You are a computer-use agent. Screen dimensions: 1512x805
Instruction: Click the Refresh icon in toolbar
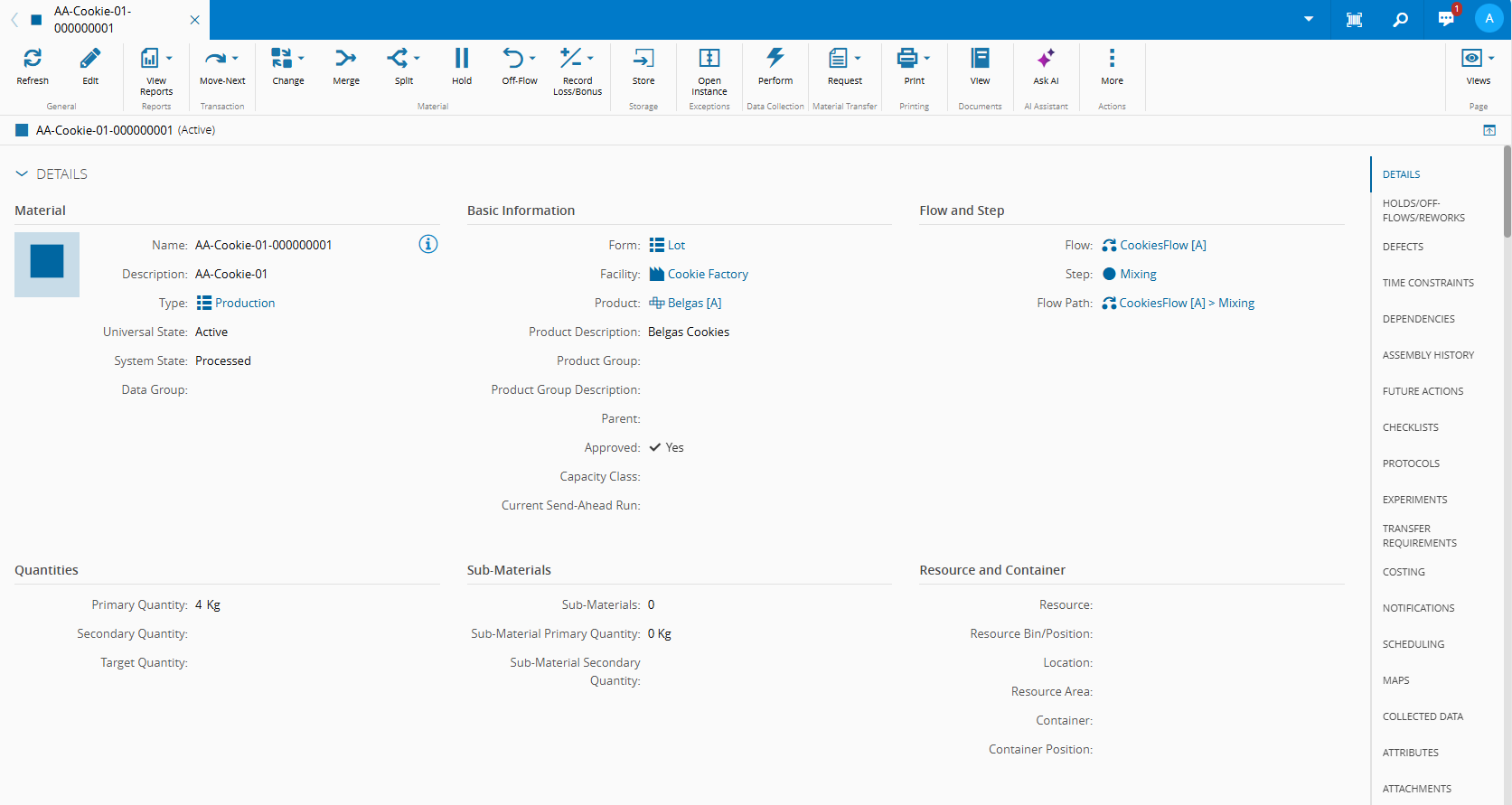33,59
